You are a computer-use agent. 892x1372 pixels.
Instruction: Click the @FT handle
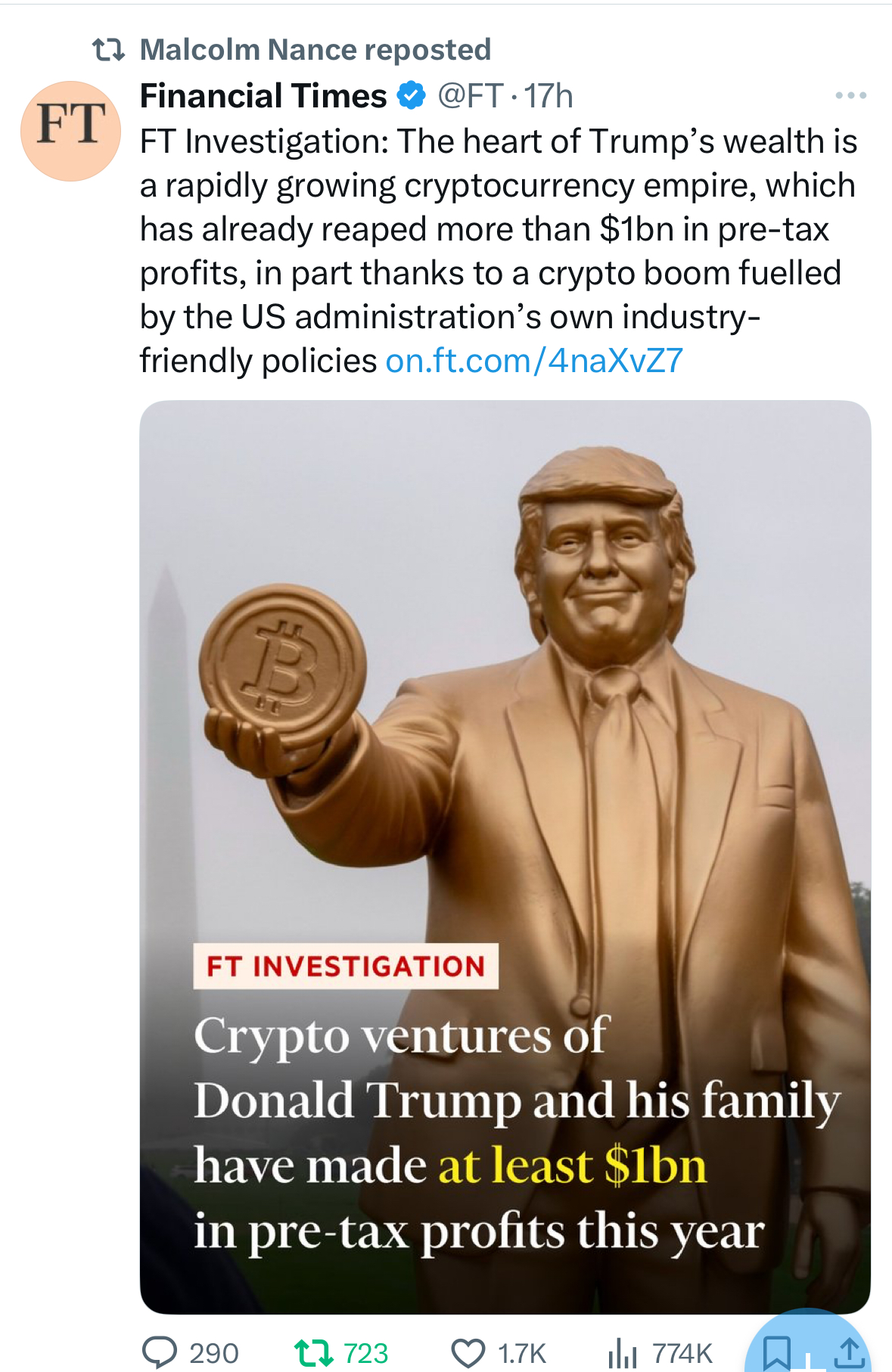click(470, 96)
